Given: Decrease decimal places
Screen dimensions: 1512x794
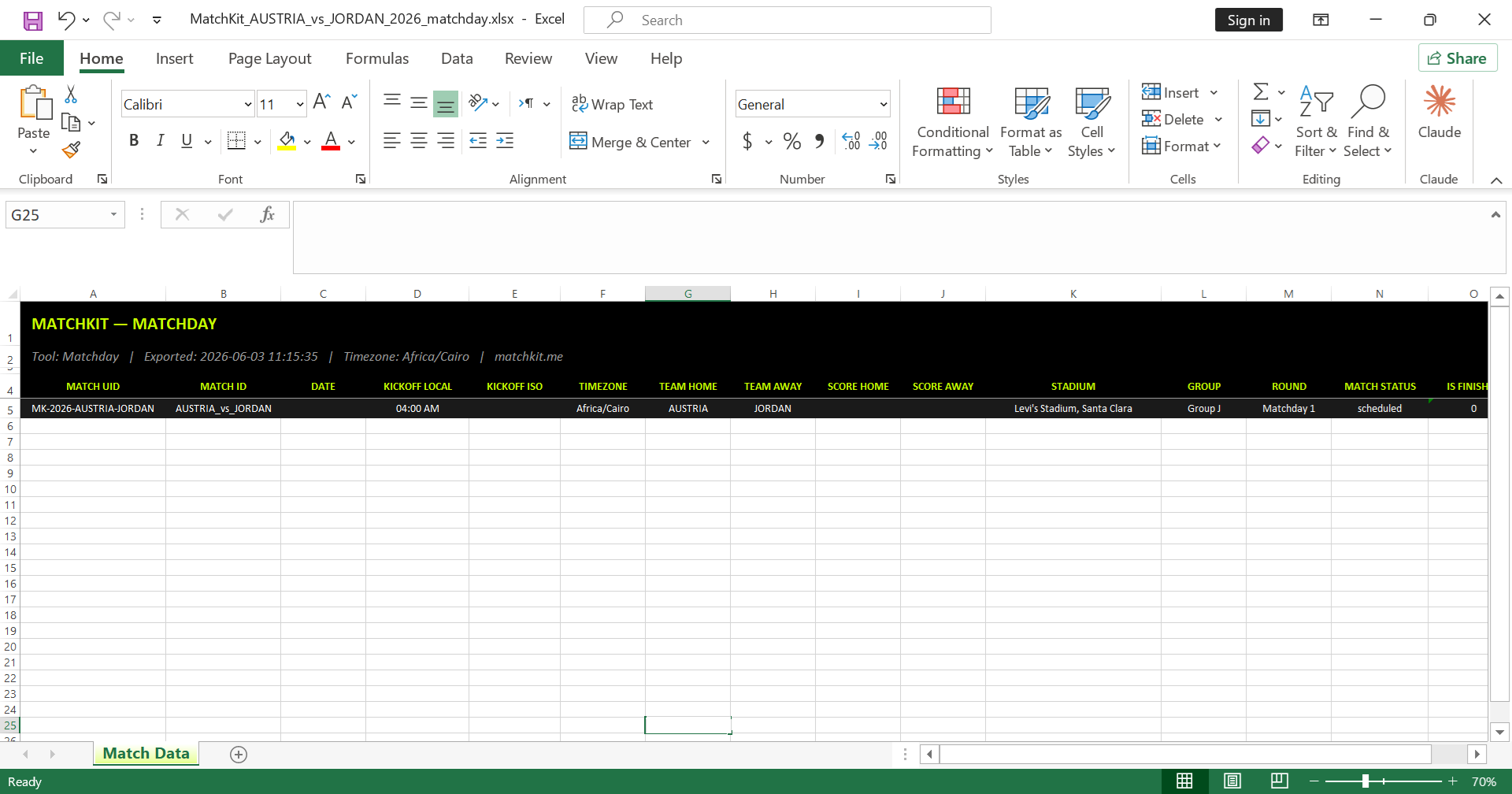Looking at the screenshot, I should [879, 141].
